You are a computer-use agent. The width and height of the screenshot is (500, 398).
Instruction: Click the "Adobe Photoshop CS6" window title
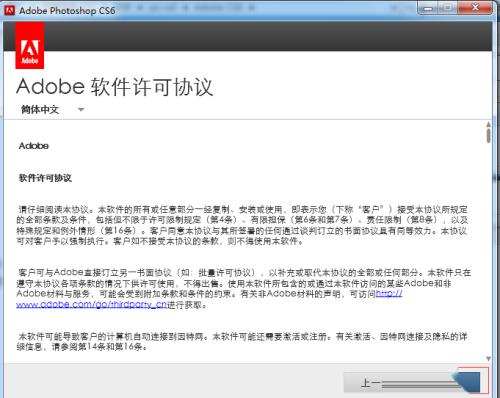pos(67,11)
